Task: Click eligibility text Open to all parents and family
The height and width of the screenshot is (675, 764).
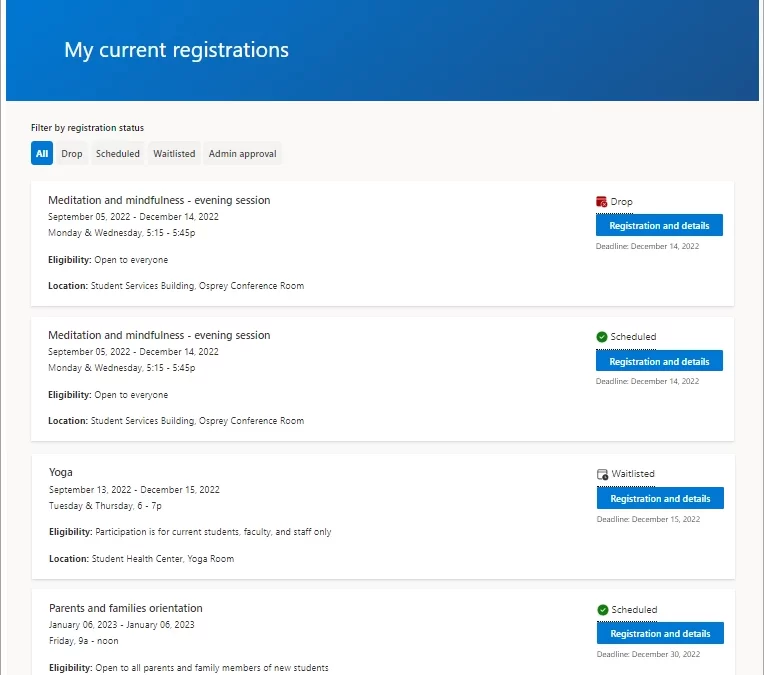Action: (189, 668)
